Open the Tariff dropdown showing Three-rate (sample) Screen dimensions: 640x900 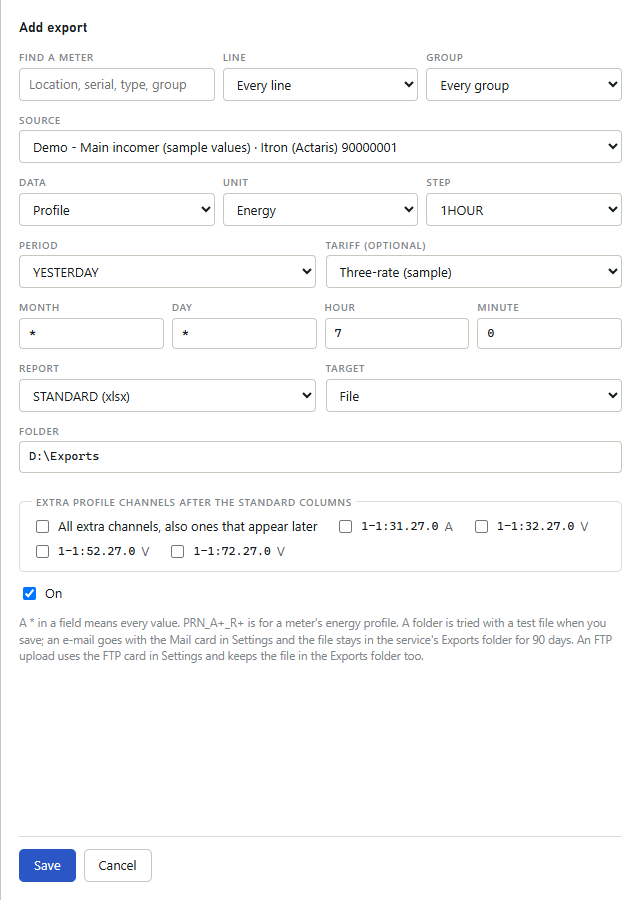(474, 271)
